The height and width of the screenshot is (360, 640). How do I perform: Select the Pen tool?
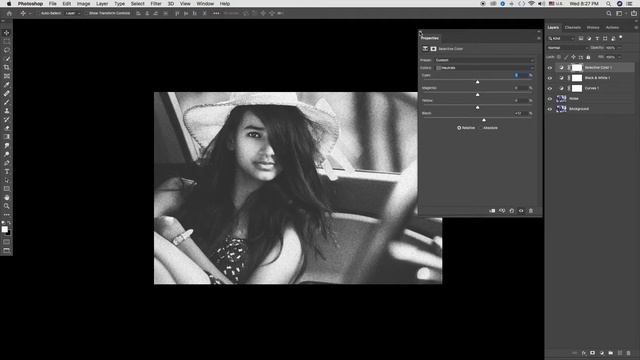[7, 163]
